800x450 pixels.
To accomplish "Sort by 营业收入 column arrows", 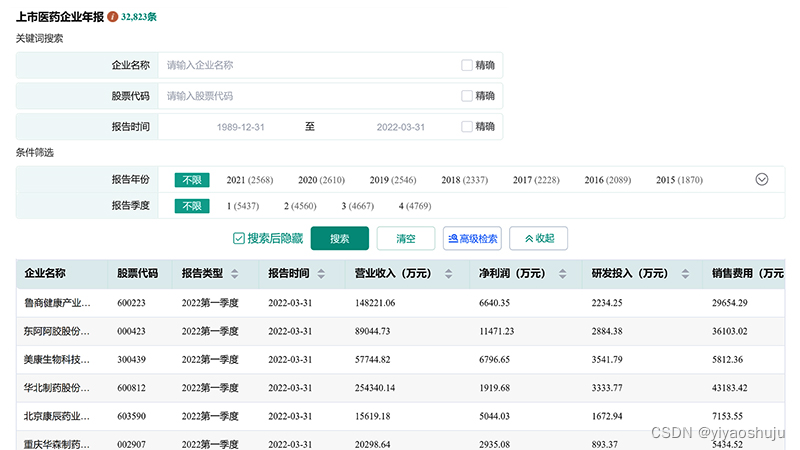I will coord(448,273).
